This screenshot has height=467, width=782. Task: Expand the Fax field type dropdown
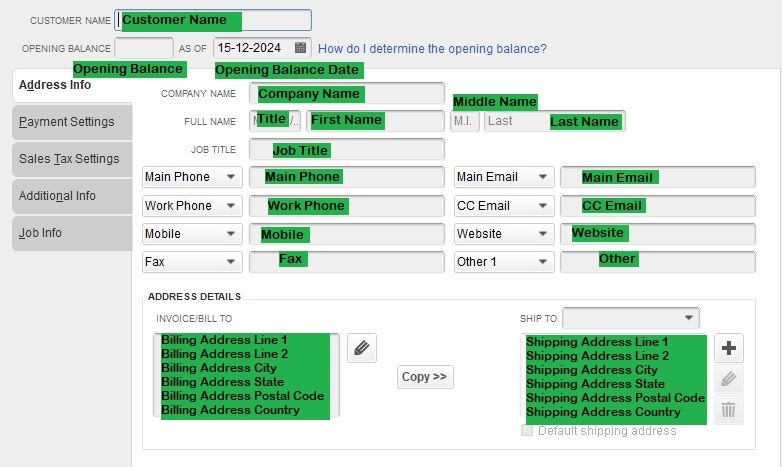coord(192,262)
